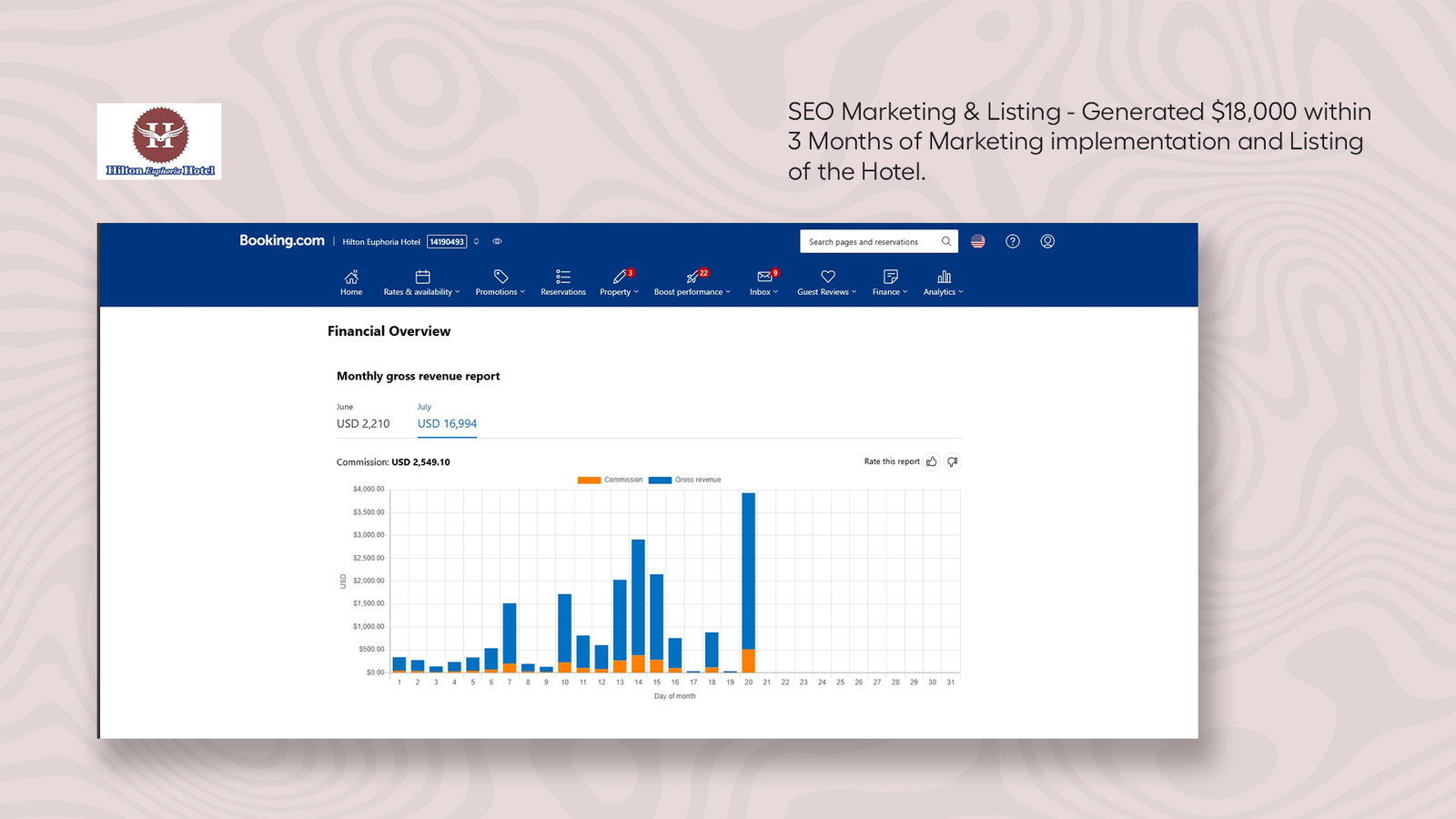
Task: Click the thumbs up rate icon
Action: click(932, 461)
